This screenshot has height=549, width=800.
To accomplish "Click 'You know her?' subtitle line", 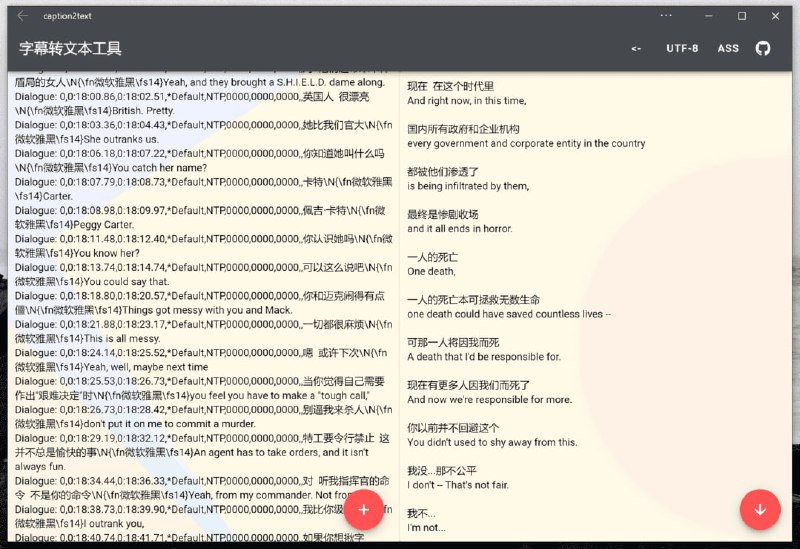I will [x=106, y=254].
